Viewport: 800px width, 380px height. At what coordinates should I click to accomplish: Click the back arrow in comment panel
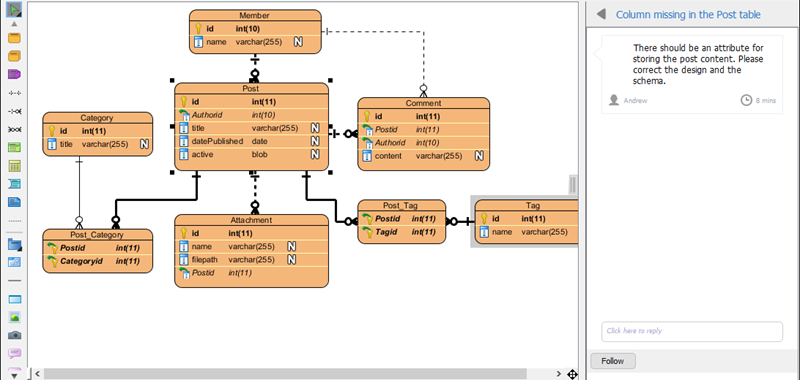pyautogui.click(x=602, y=14)
